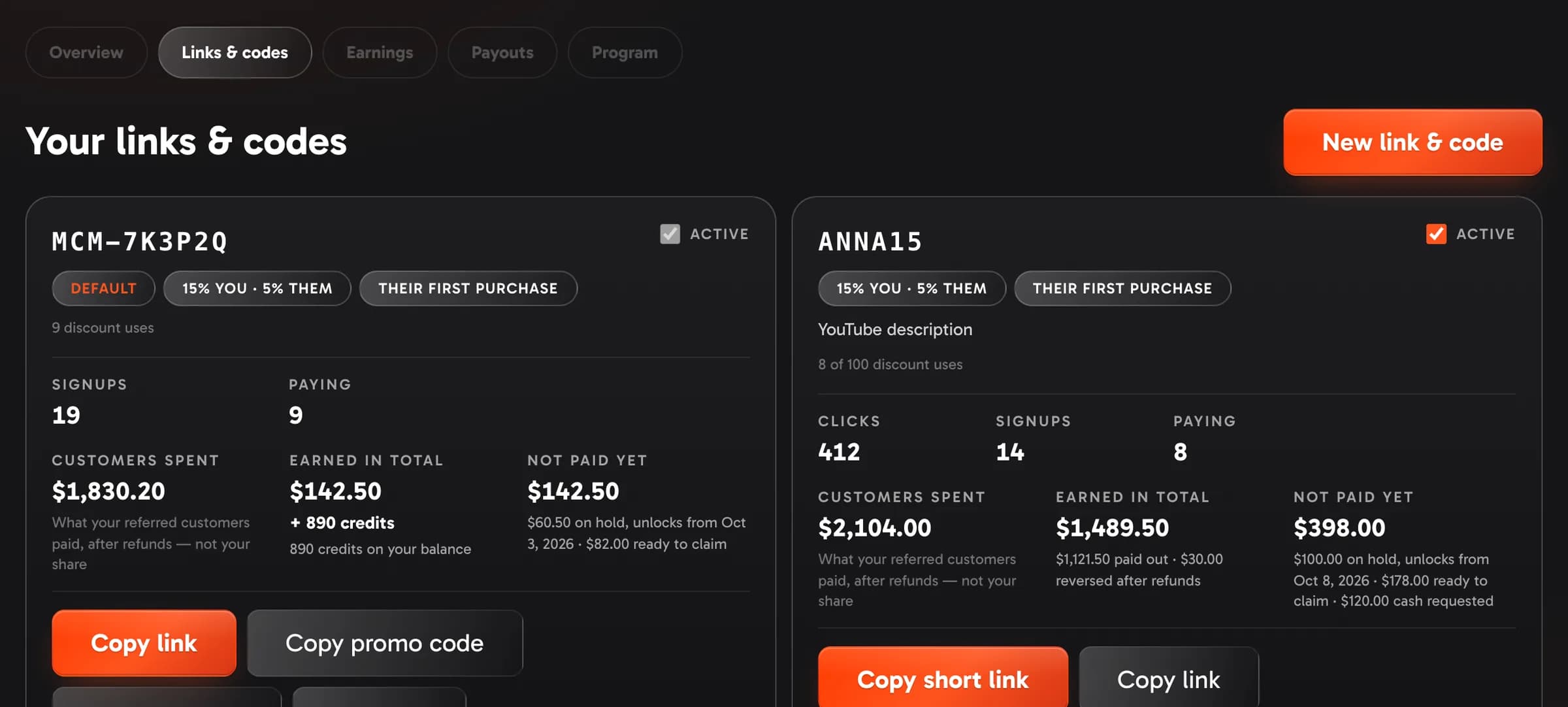
Task: Click the '9 discount uses' text
Action: coord(103,327)
